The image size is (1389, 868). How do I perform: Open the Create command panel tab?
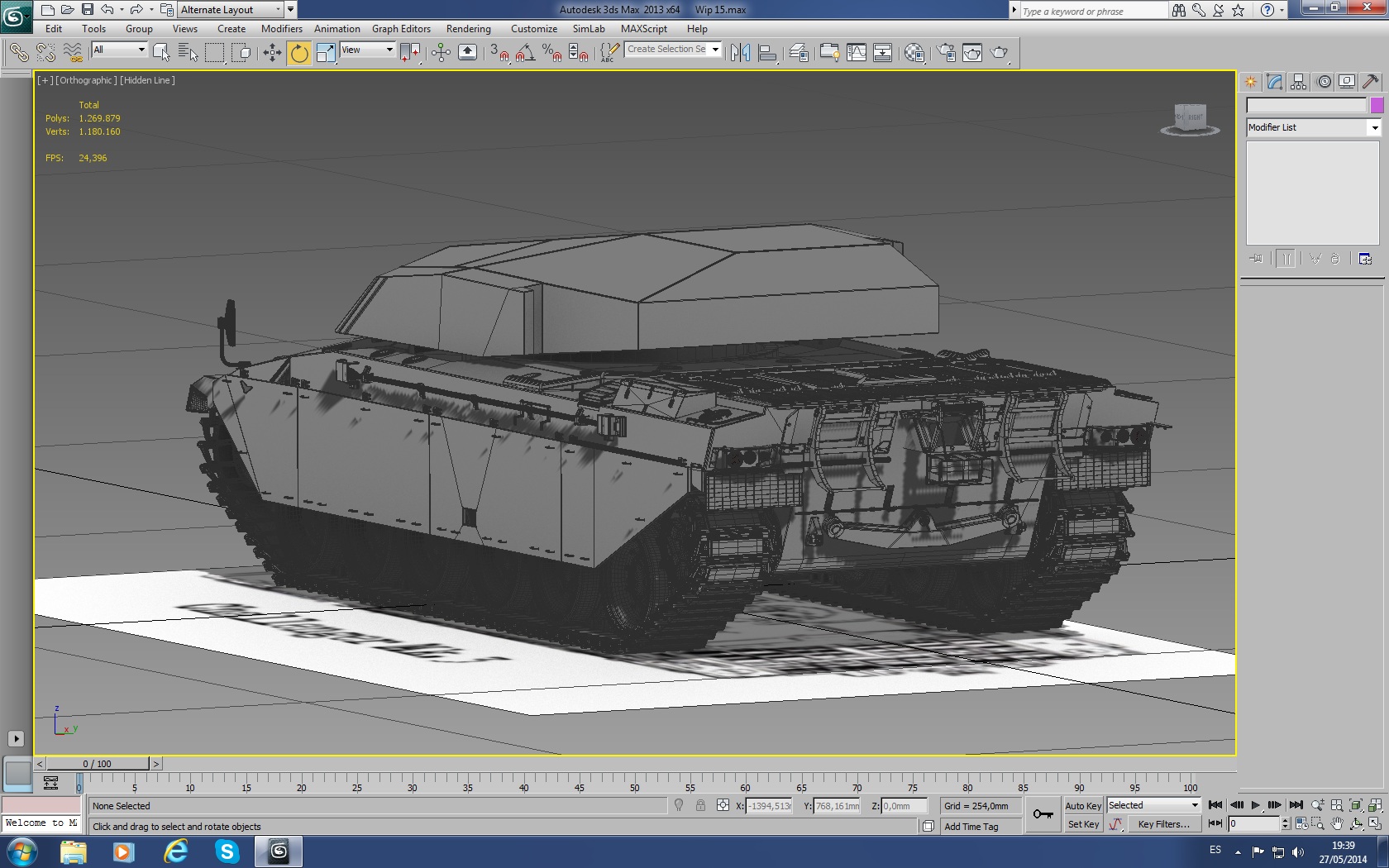[1250, 81]
